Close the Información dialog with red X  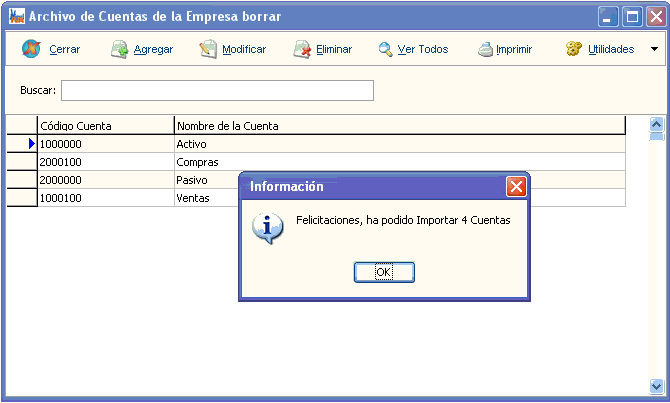click(x=516, y=187)
